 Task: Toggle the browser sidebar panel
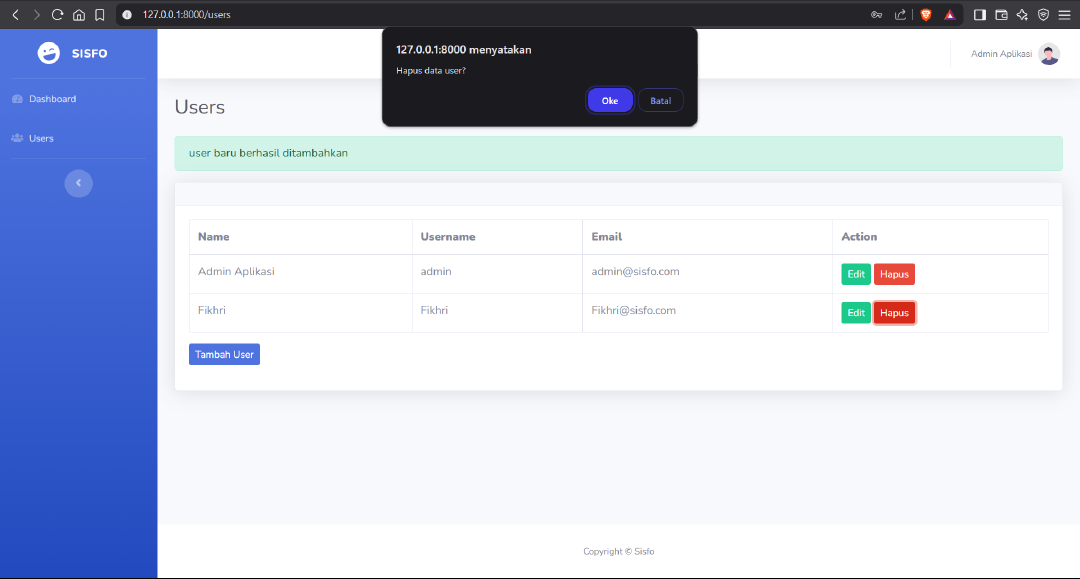[979, 15]
